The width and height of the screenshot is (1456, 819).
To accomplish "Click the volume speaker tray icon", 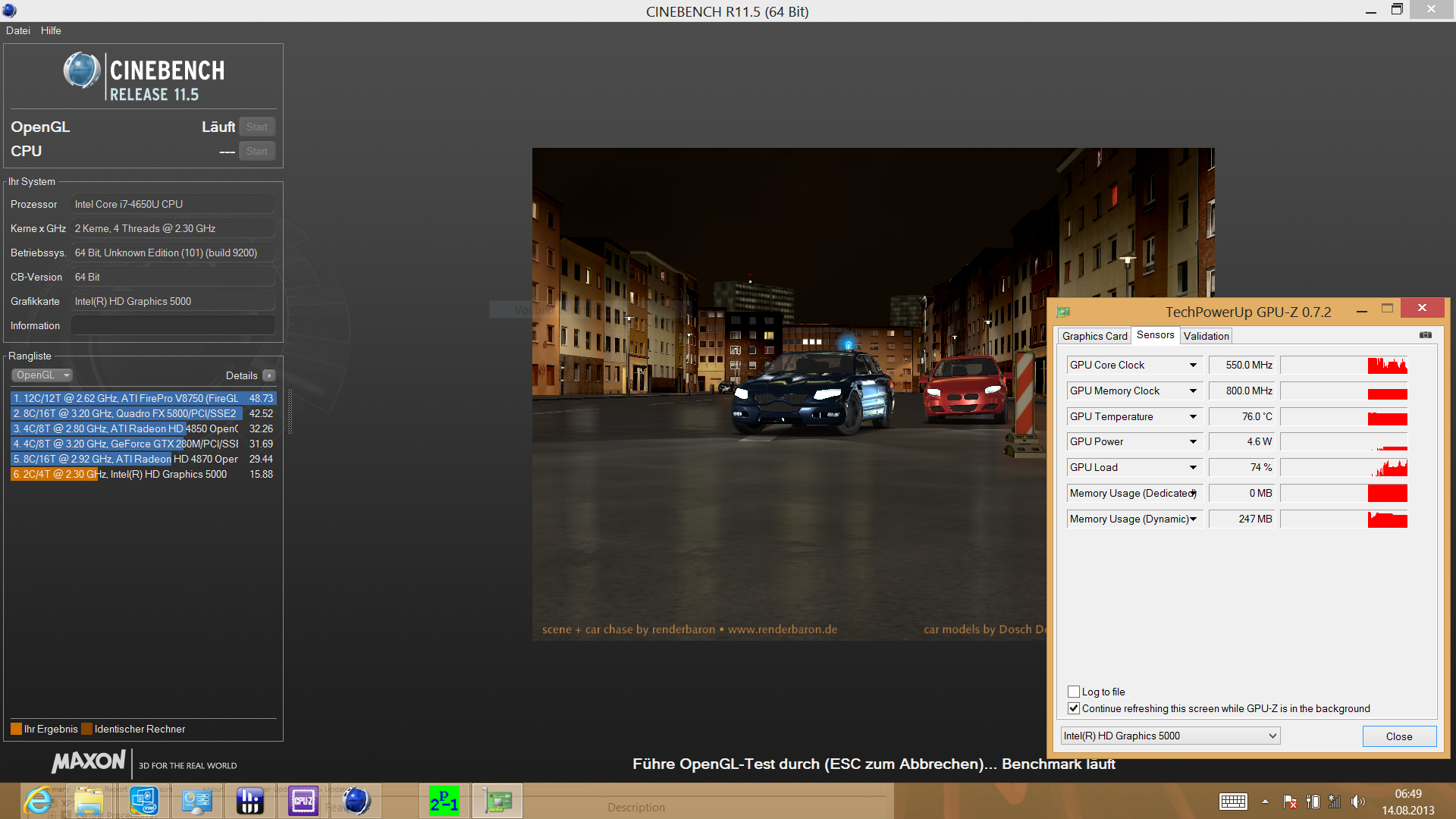I will coord(1357,802).
